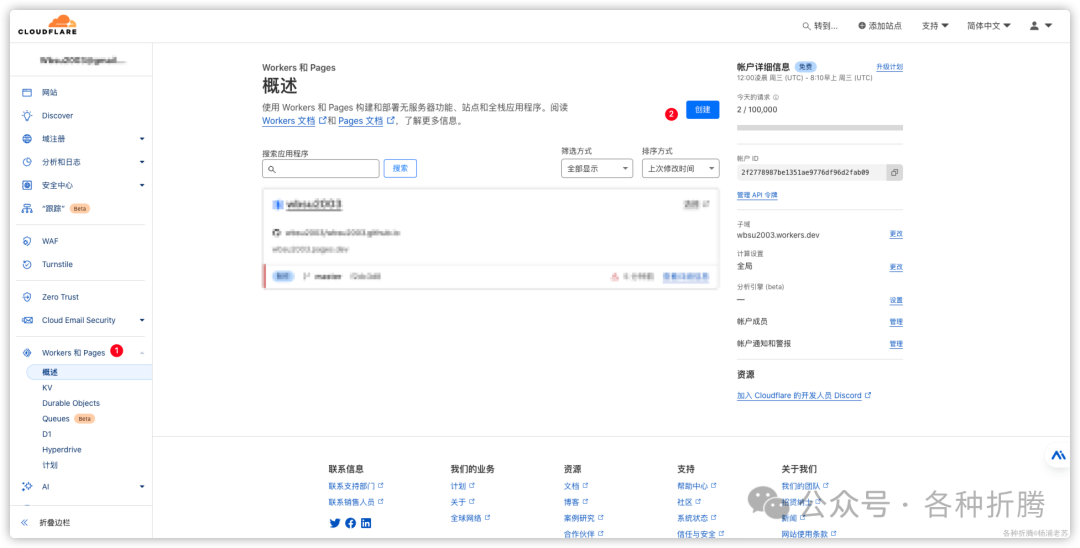The image size is (1080, 548).
Task: Expand the 分析和日志 sidebar section
Action: click(x=142, y=162)
